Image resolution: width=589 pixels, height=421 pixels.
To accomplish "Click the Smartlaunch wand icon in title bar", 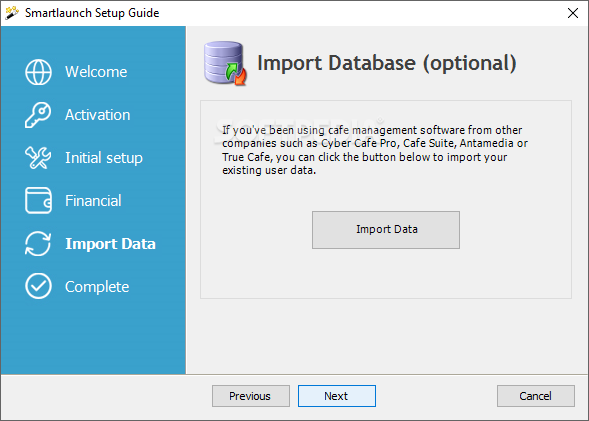I will point(12,13).
